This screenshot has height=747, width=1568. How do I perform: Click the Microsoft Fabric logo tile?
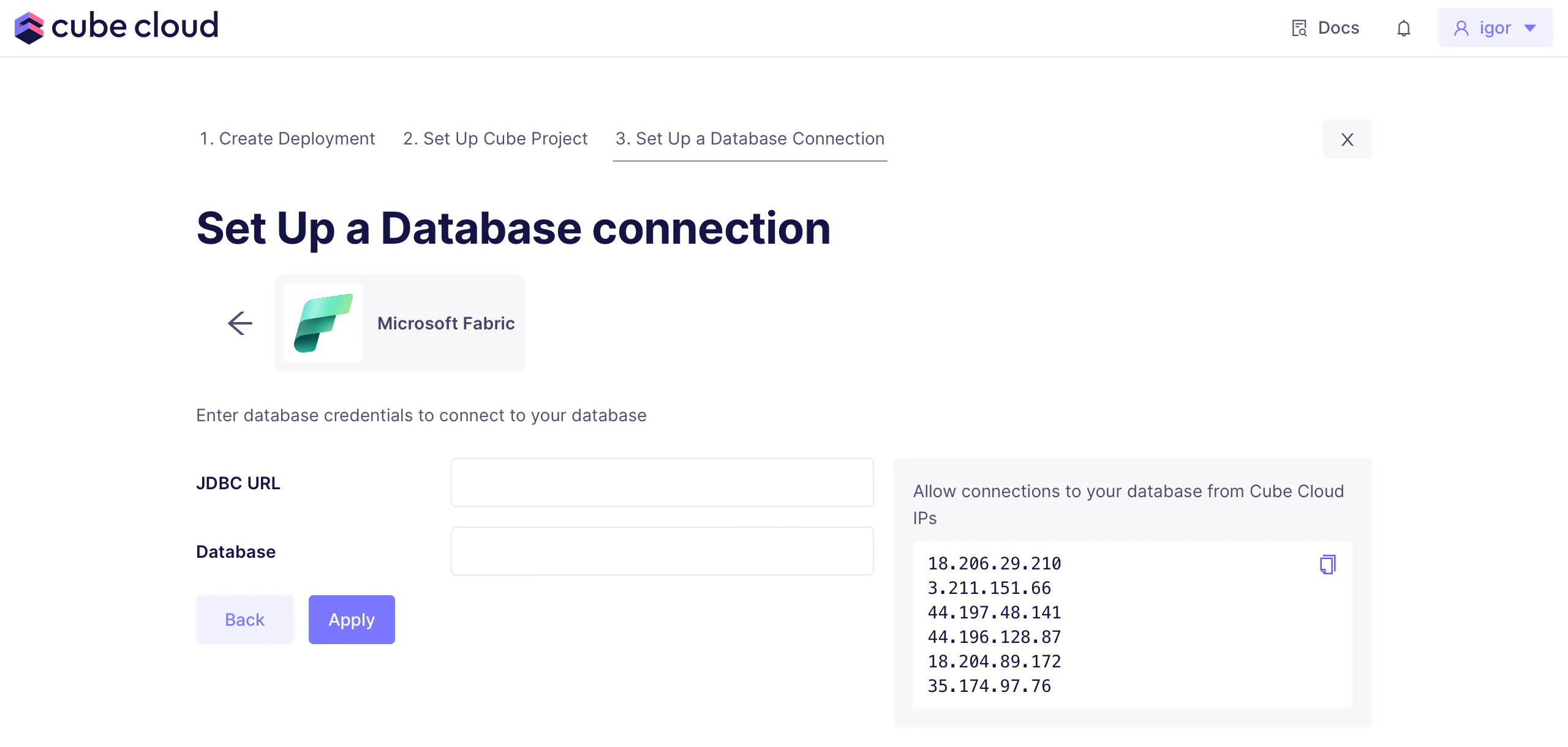(x=323, y=323)
